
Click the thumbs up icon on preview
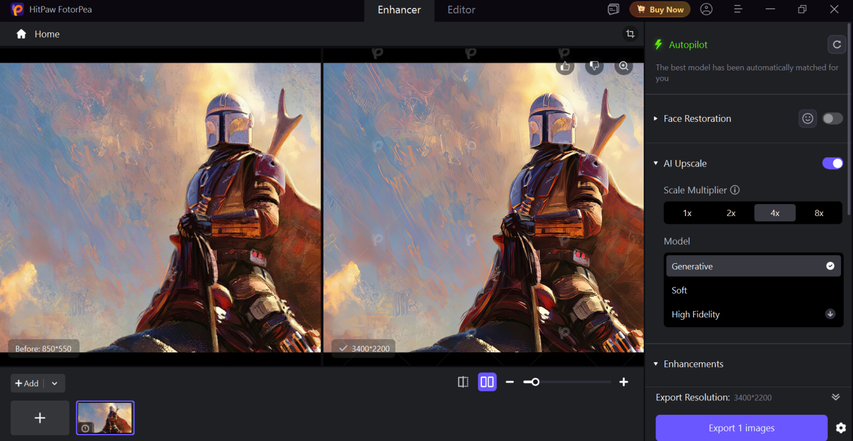(x=565, y=66)
